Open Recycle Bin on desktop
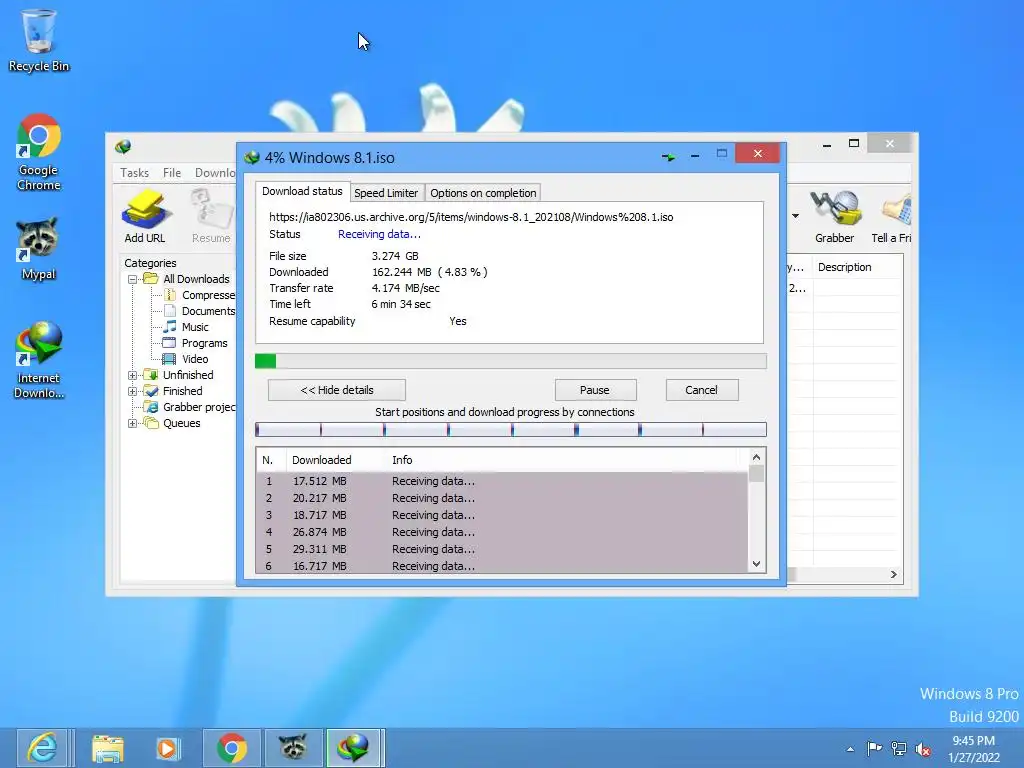This screenshot has width=1024, height=768. 39,40
